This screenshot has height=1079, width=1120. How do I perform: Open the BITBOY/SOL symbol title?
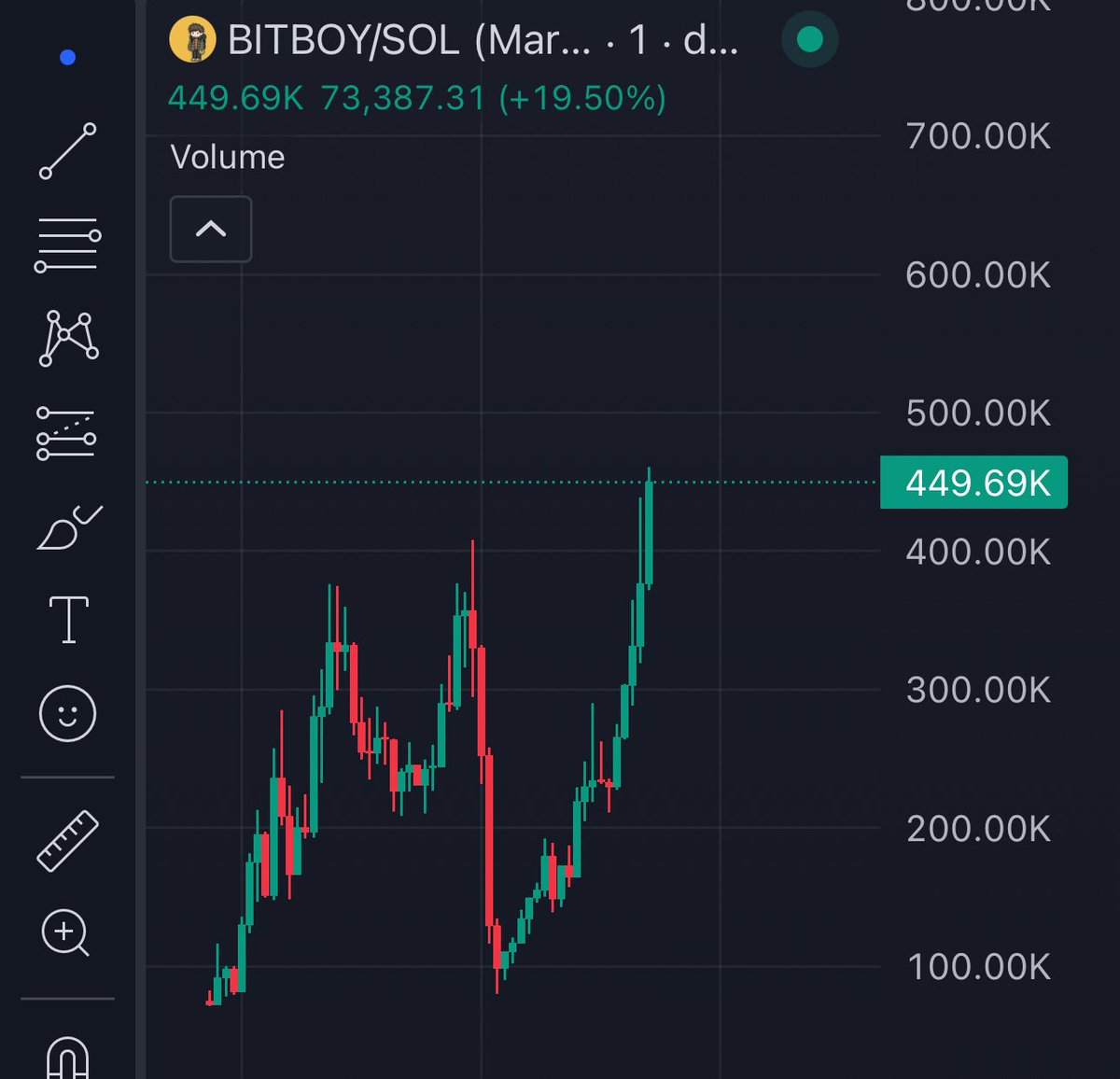483,41
